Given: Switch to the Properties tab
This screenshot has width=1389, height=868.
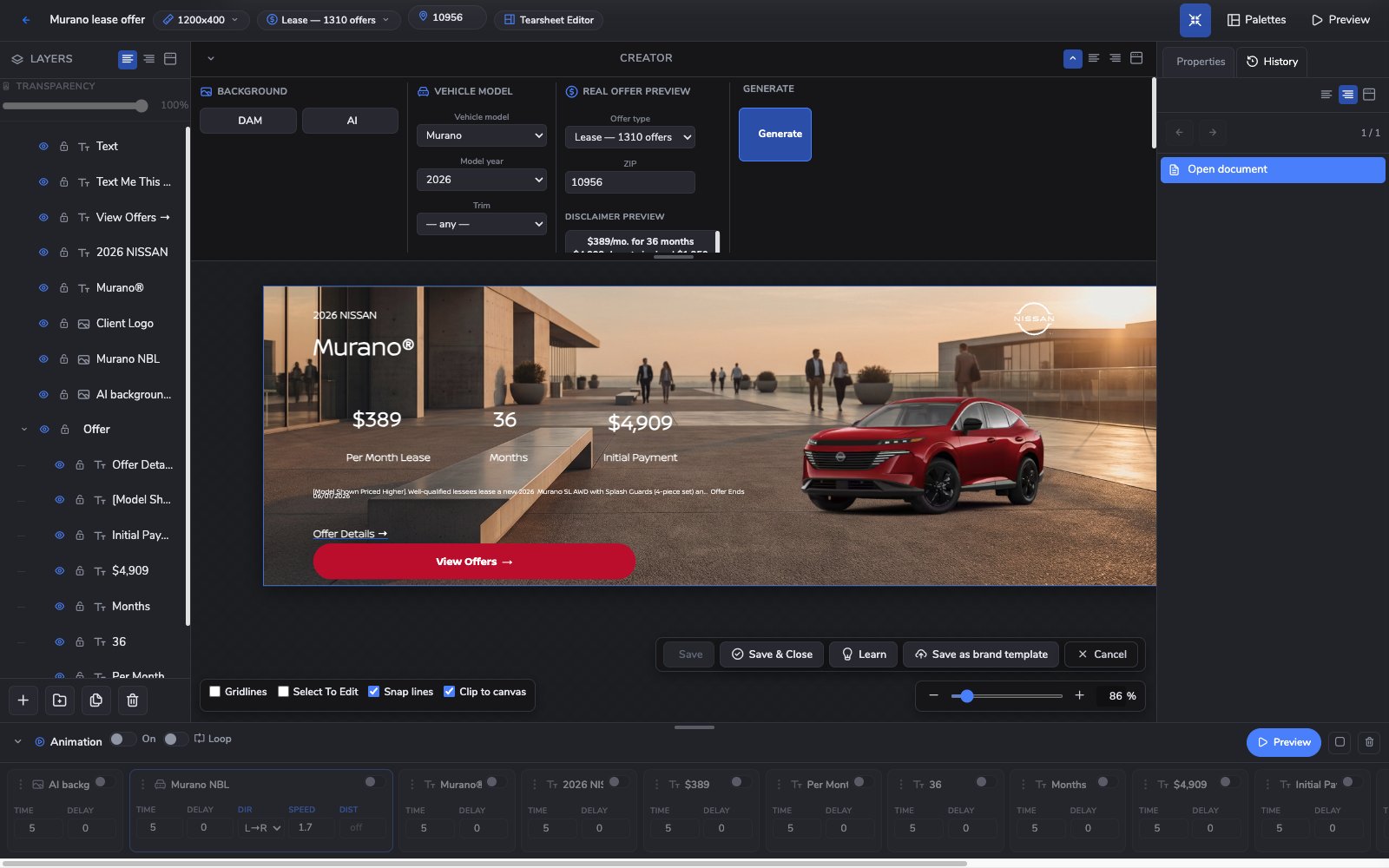Looking at the screenshot, I should coord(1200,62).
